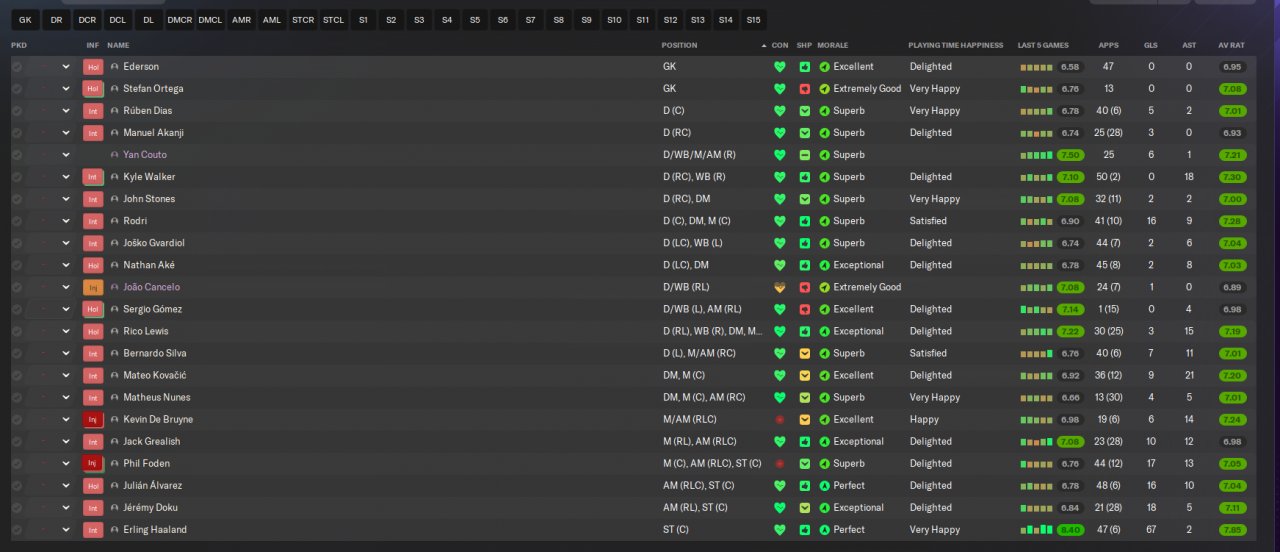The width and height of the screenshot is (1280, 552).
Task: Toggle the picked checkmark for John Stones
Action: pyautogui.click(x=17, y=199)
